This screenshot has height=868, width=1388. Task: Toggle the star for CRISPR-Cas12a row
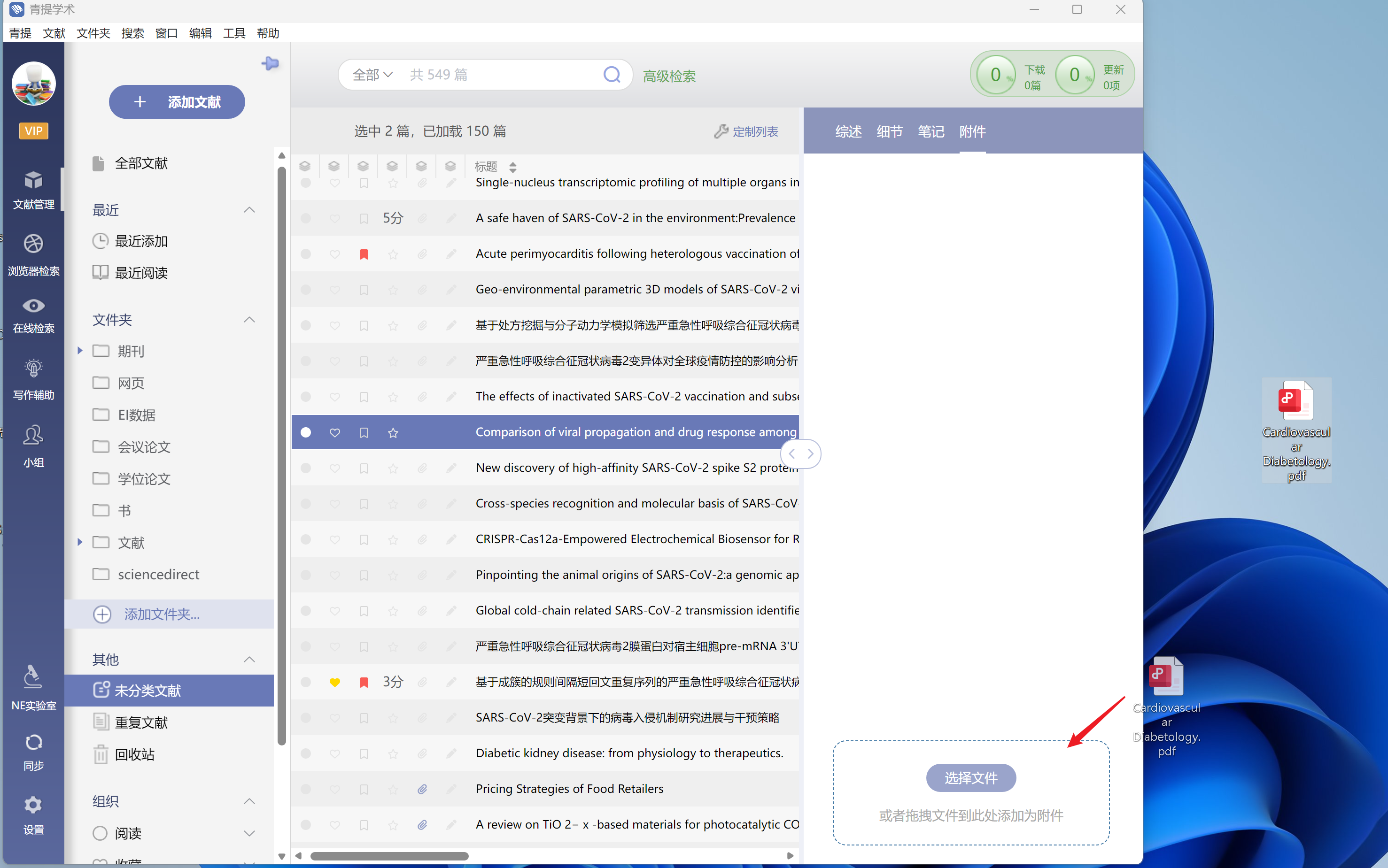393,540
